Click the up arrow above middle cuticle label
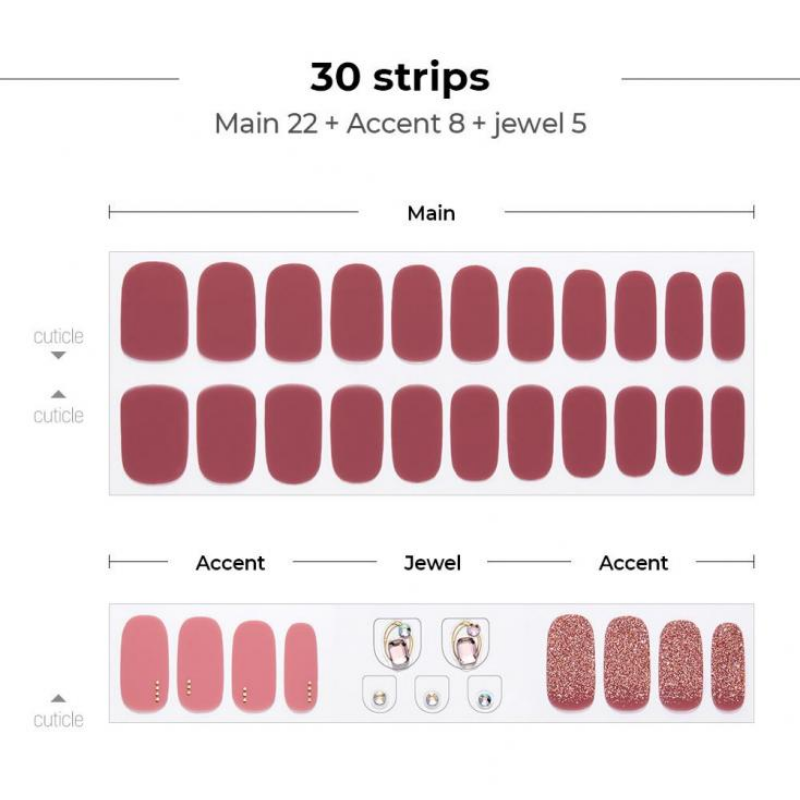 [x=58, y=394]
